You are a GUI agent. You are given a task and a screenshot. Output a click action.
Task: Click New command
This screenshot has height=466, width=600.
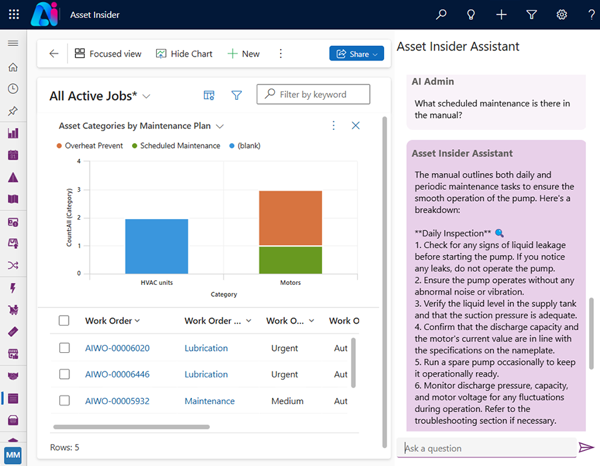243,54
